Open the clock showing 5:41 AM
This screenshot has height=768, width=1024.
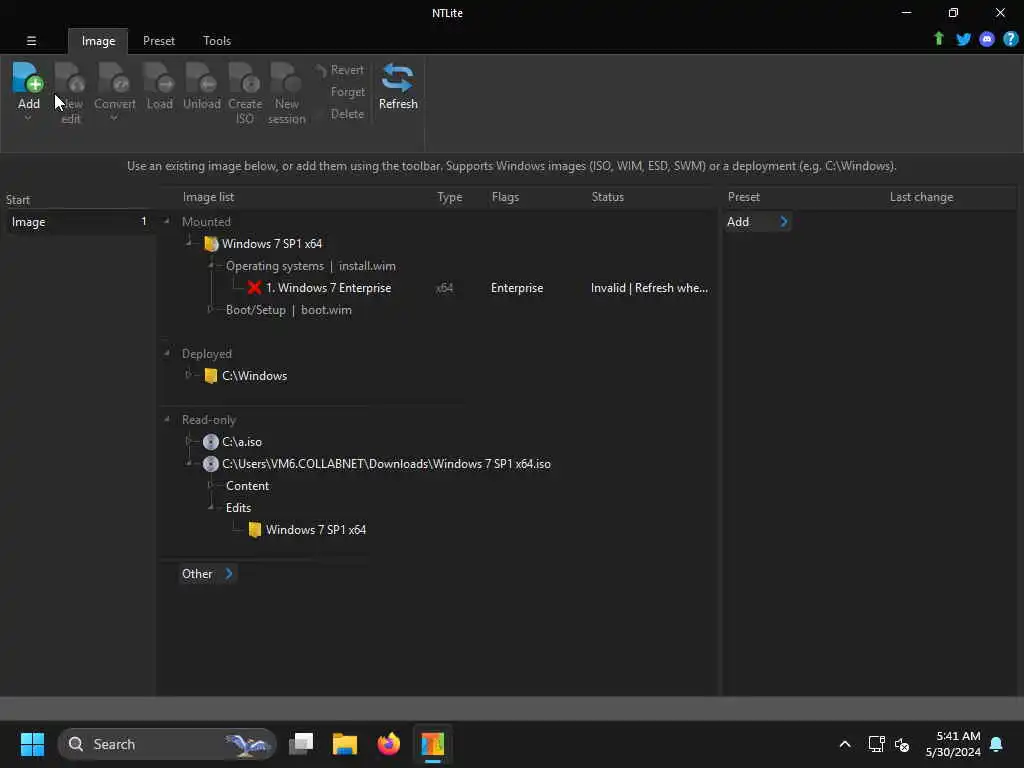[953, 744]
